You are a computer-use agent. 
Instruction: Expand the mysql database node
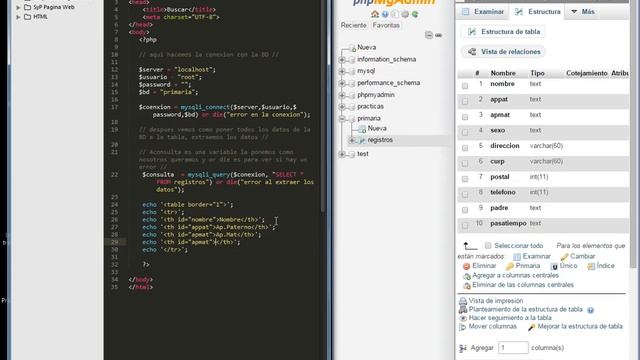tap(342, 71)
